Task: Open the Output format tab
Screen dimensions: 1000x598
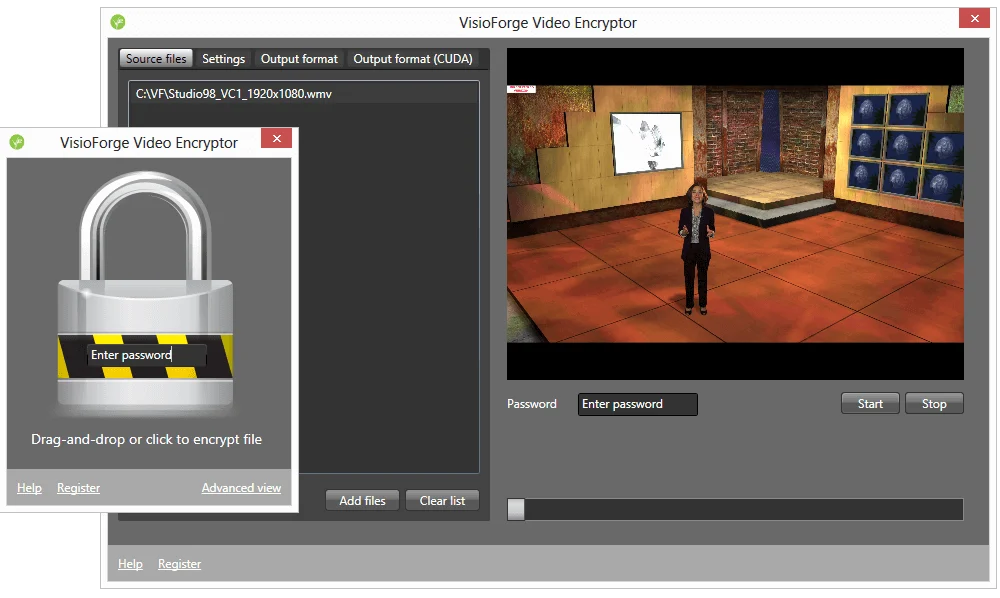Action: click(299, 58)
